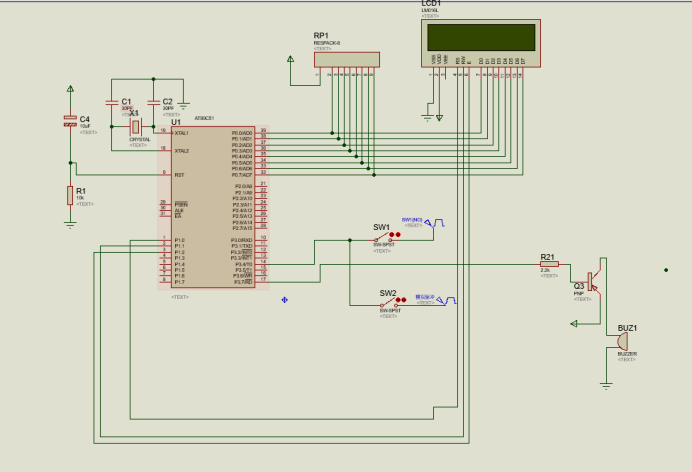This screenshot has width=692, height=472.
Task: Click the XTAL1 pin name on U1
Action: [x=181, y=133]
